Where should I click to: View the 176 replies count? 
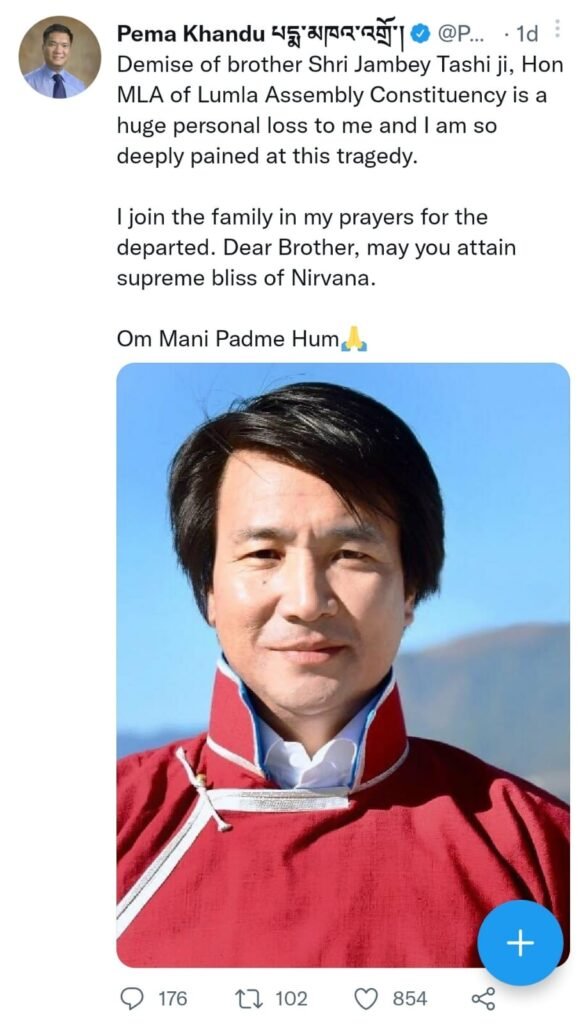coord(172,999)
